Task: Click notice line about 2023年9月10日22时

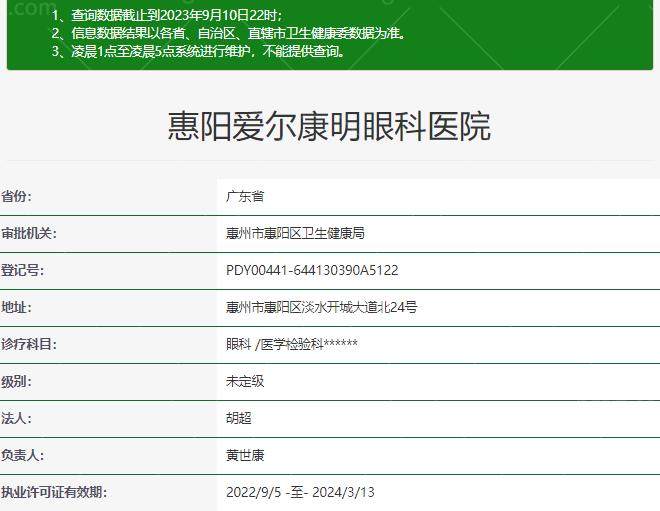Action: point(167,16)
